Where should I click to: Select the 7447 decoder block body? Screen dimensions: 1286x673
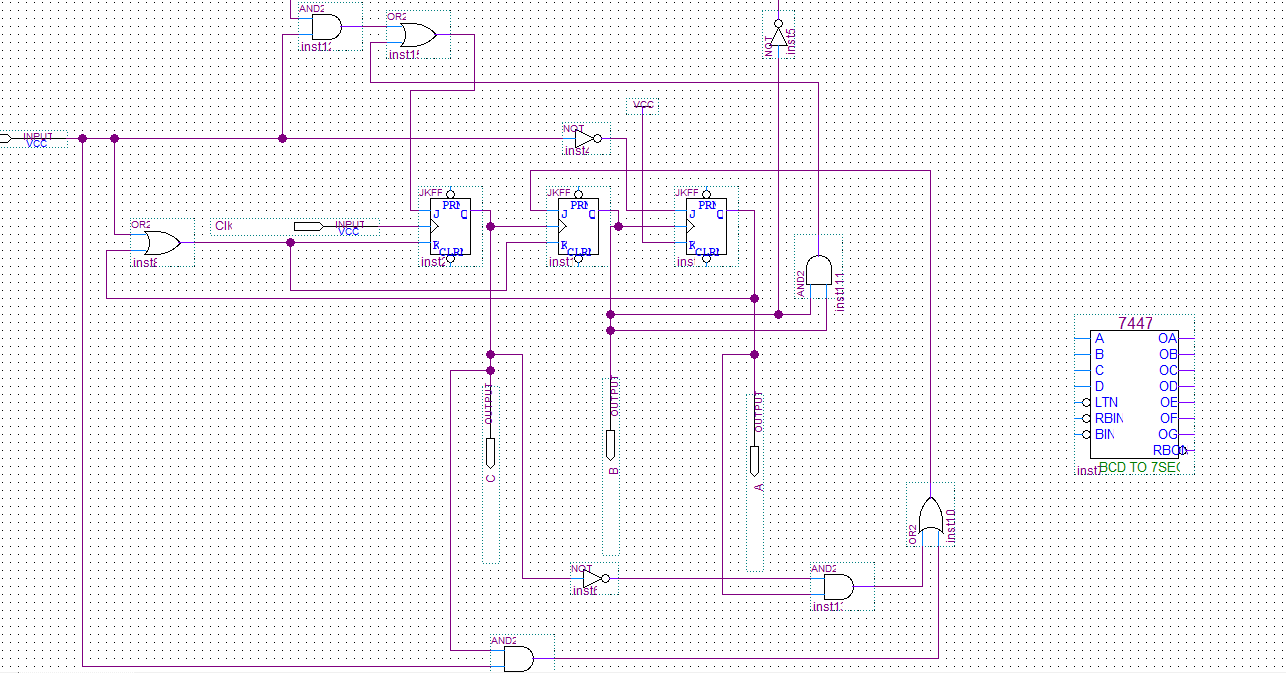pyautogui.click(x=1135, y=395)
